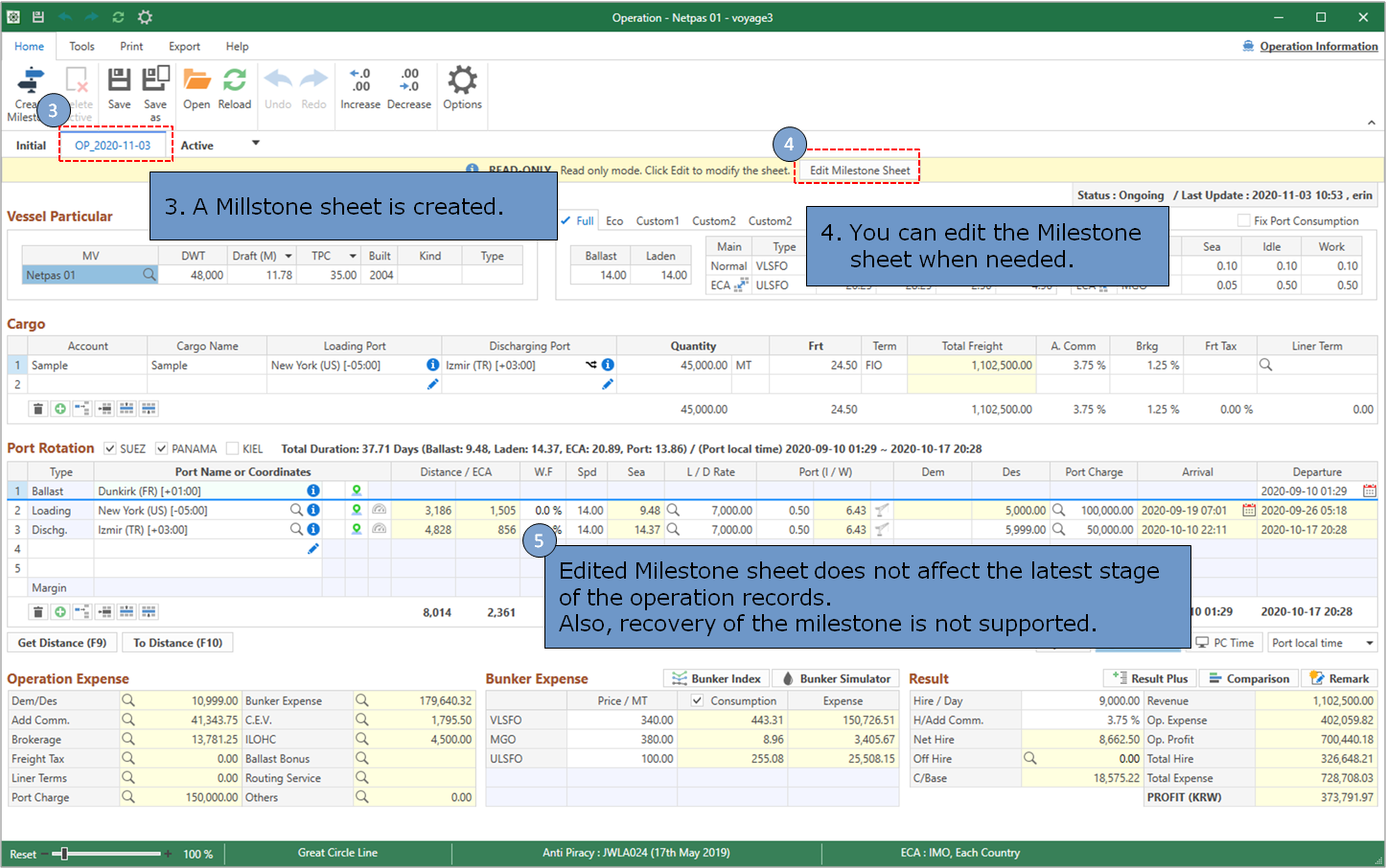Click the Save as toolbar icon
This screenshot has height=868, width=1386.
pos(155,93)
